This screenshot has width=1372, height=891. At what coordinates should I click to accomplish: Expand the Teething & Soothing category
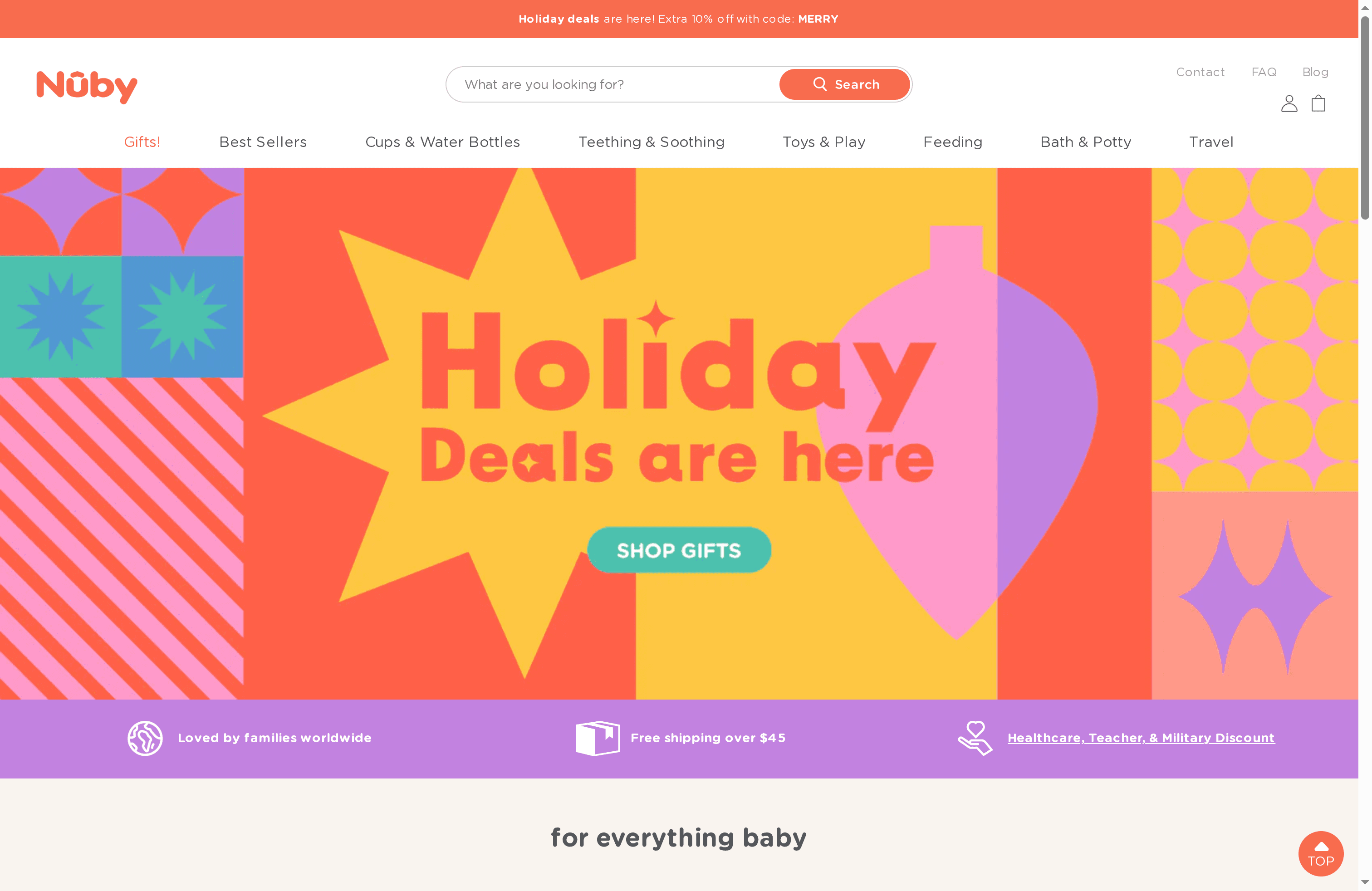[x=652, y=142]
